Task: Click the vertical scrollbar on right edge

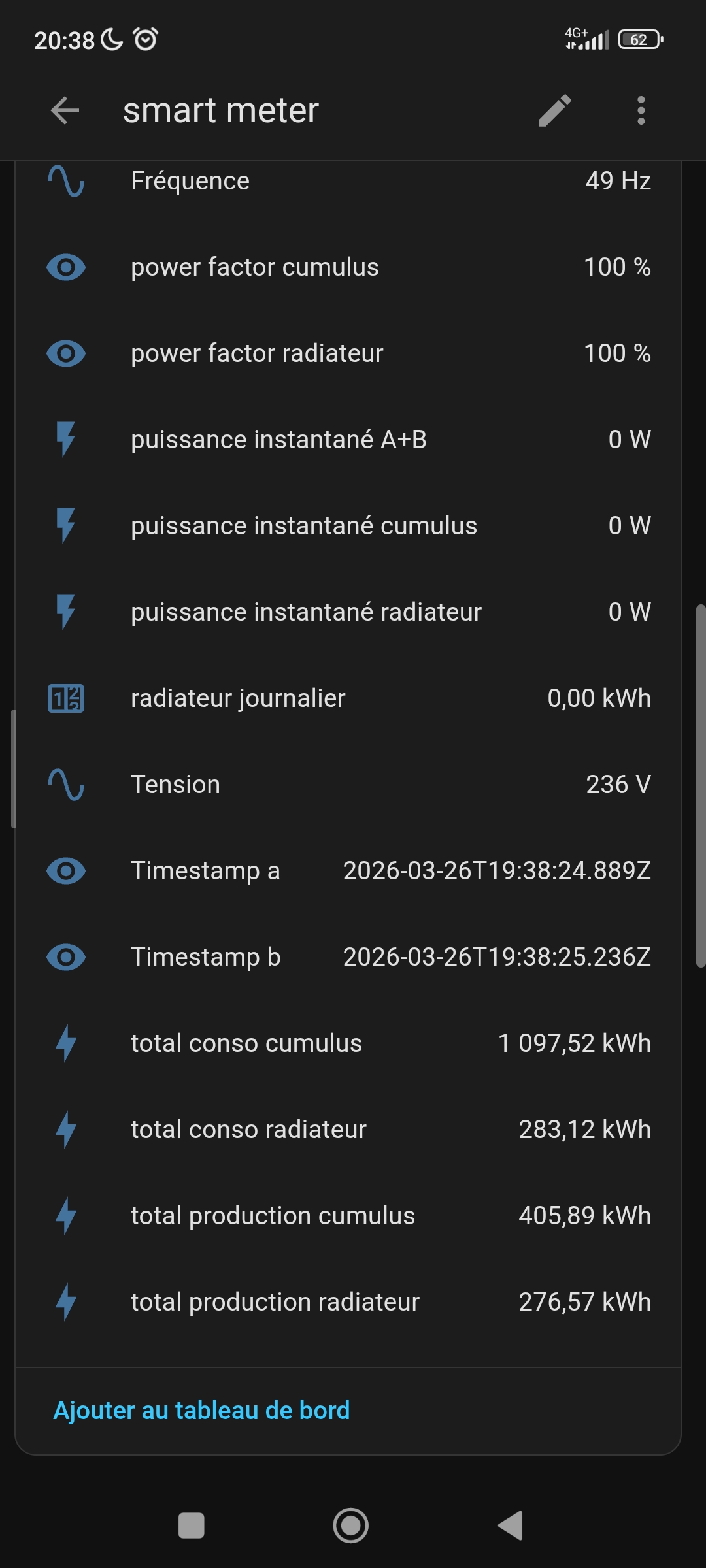Action: (x=700, y=784)
